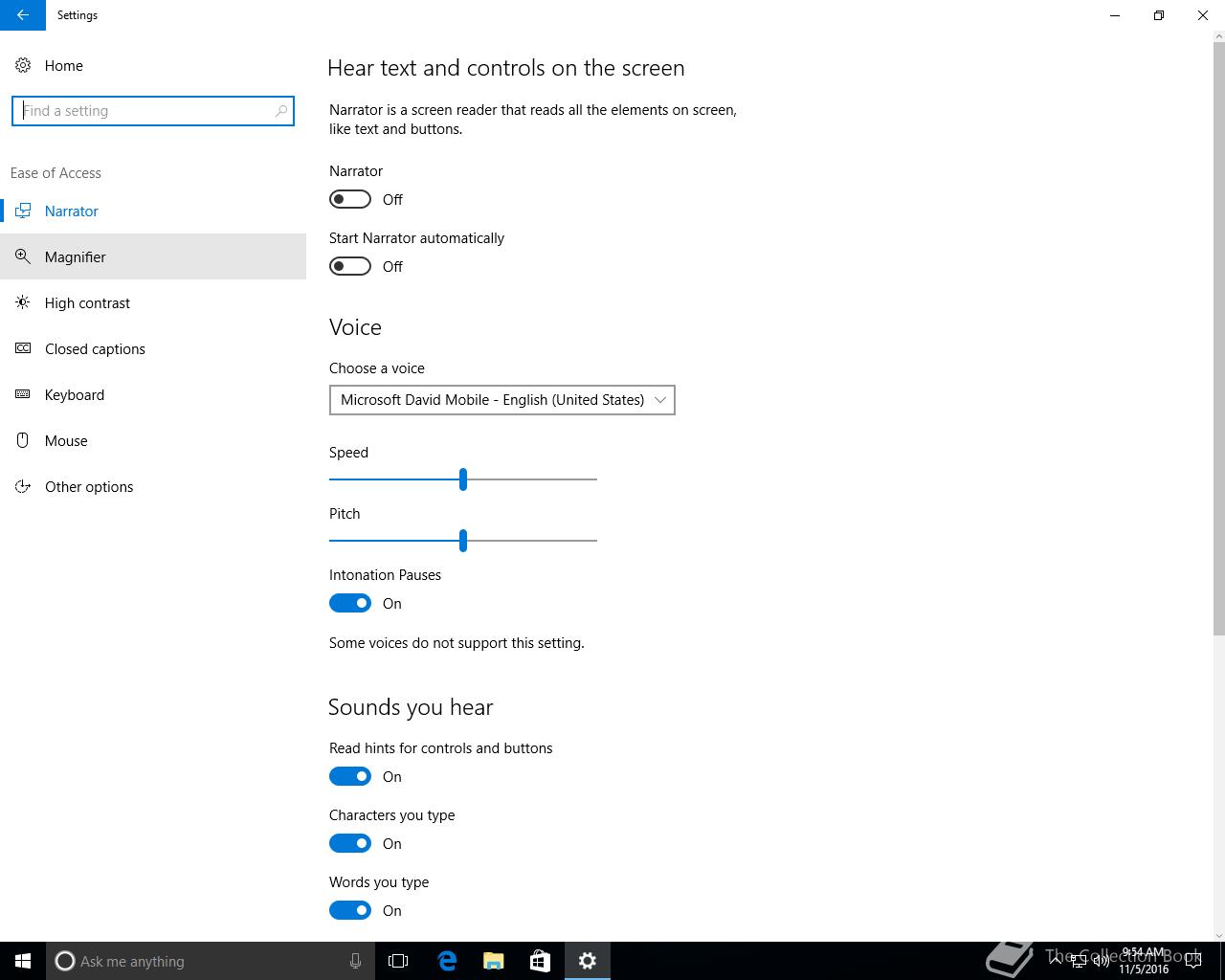Click the volume speaker tray icon
Viewport: 1225px width, 980px height.
[x=1102, y=961]
